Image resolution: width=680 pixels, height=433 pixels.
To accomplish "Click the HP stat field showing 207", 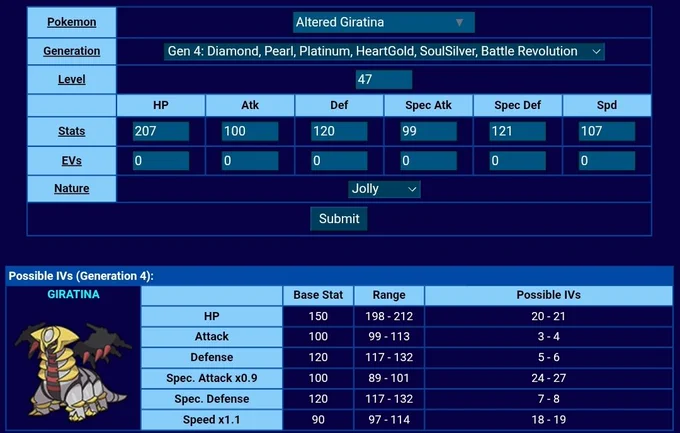I will (x=161, y=131).
